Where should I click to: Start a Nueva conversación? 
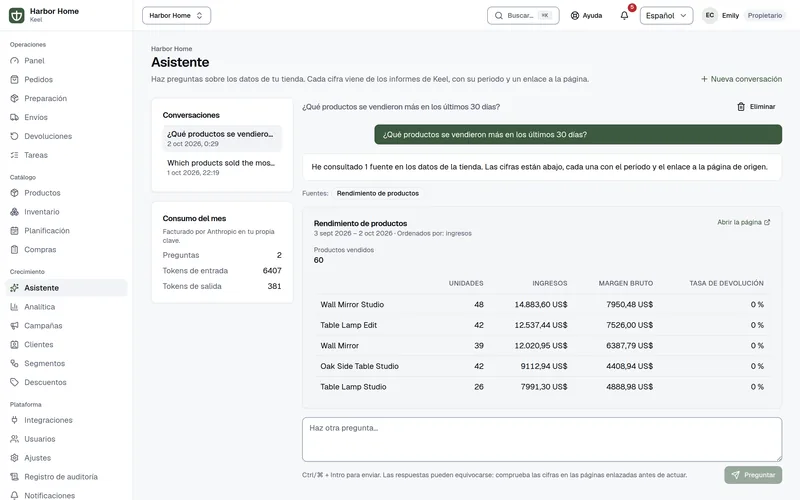pos(741,79)
